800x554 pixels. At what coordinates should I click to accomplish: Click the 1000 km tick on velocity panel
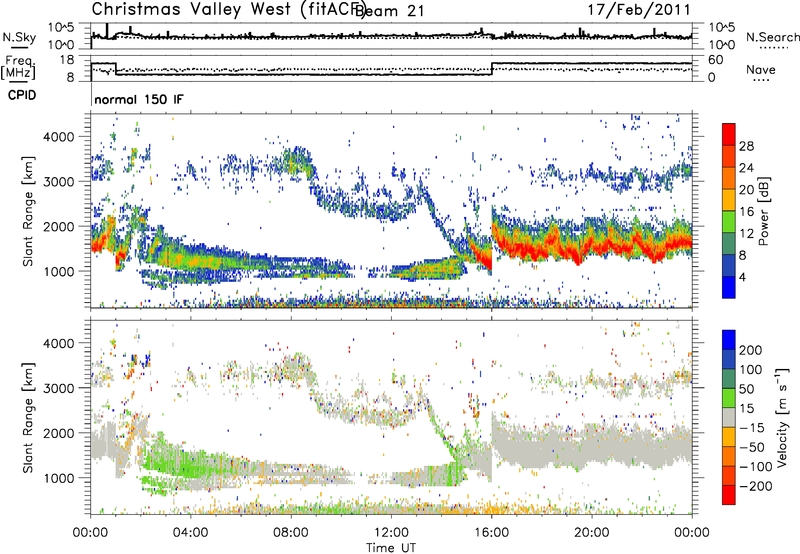point(60,478)
